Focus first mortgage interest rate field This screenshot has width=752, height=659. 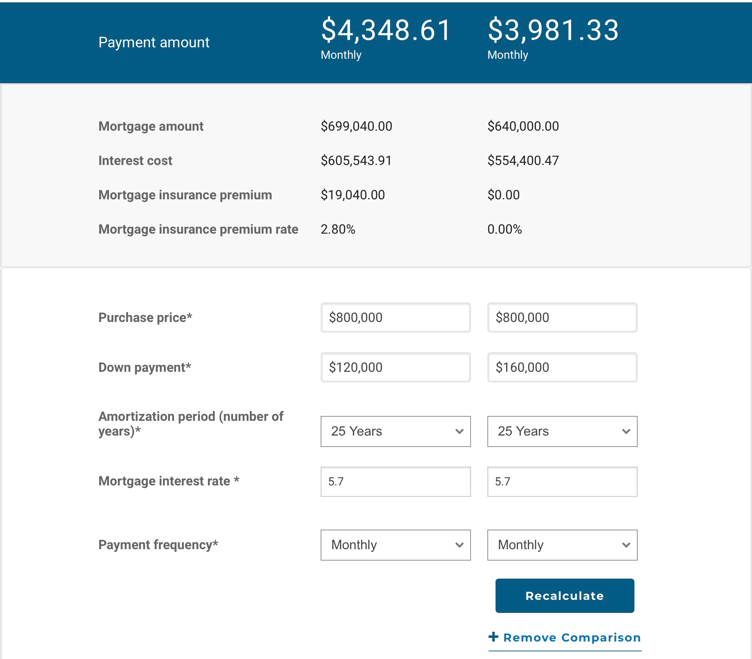(395, 482)
